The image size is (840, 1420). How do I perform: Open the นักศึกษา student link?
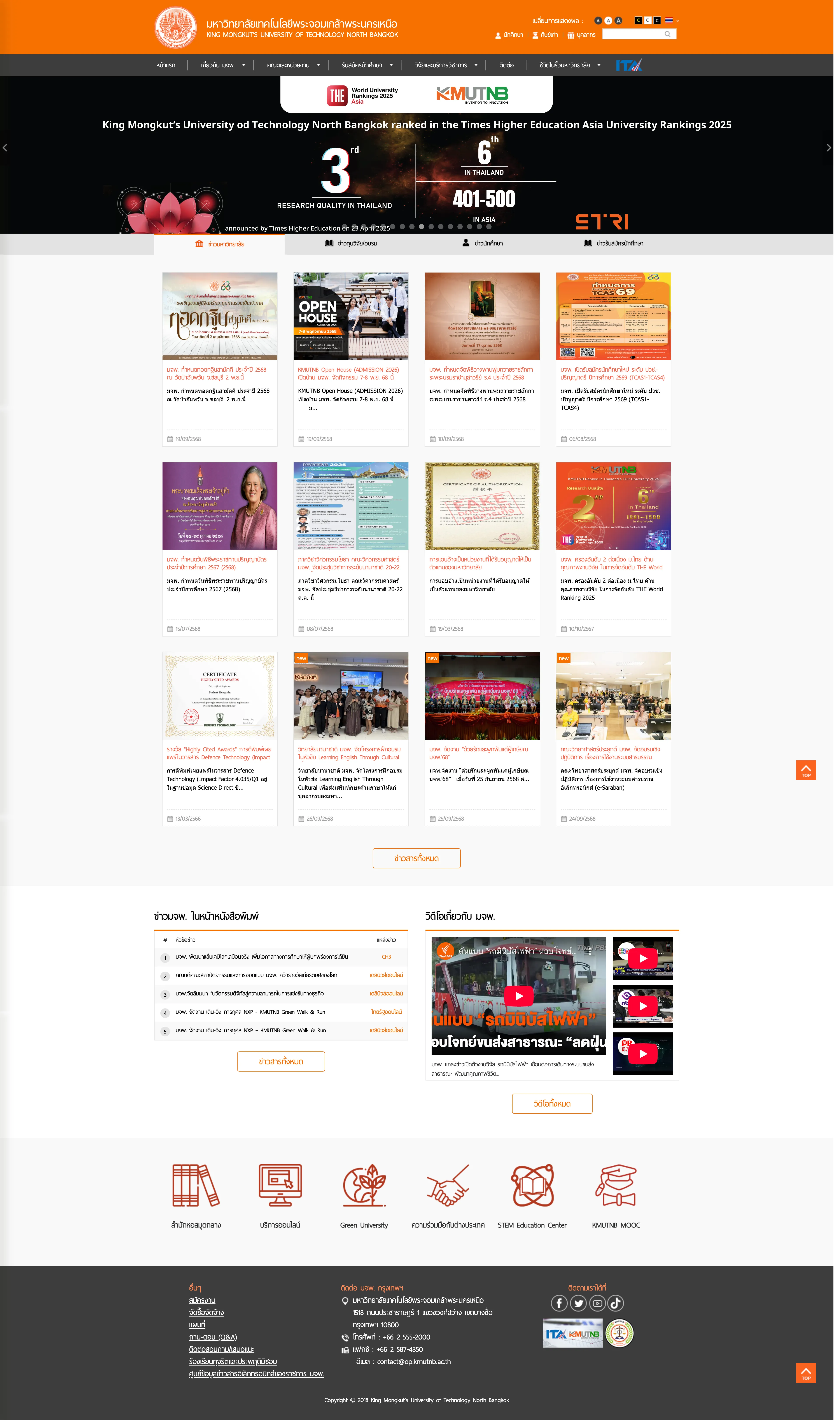pyautogui.click(x=509, y=35)
